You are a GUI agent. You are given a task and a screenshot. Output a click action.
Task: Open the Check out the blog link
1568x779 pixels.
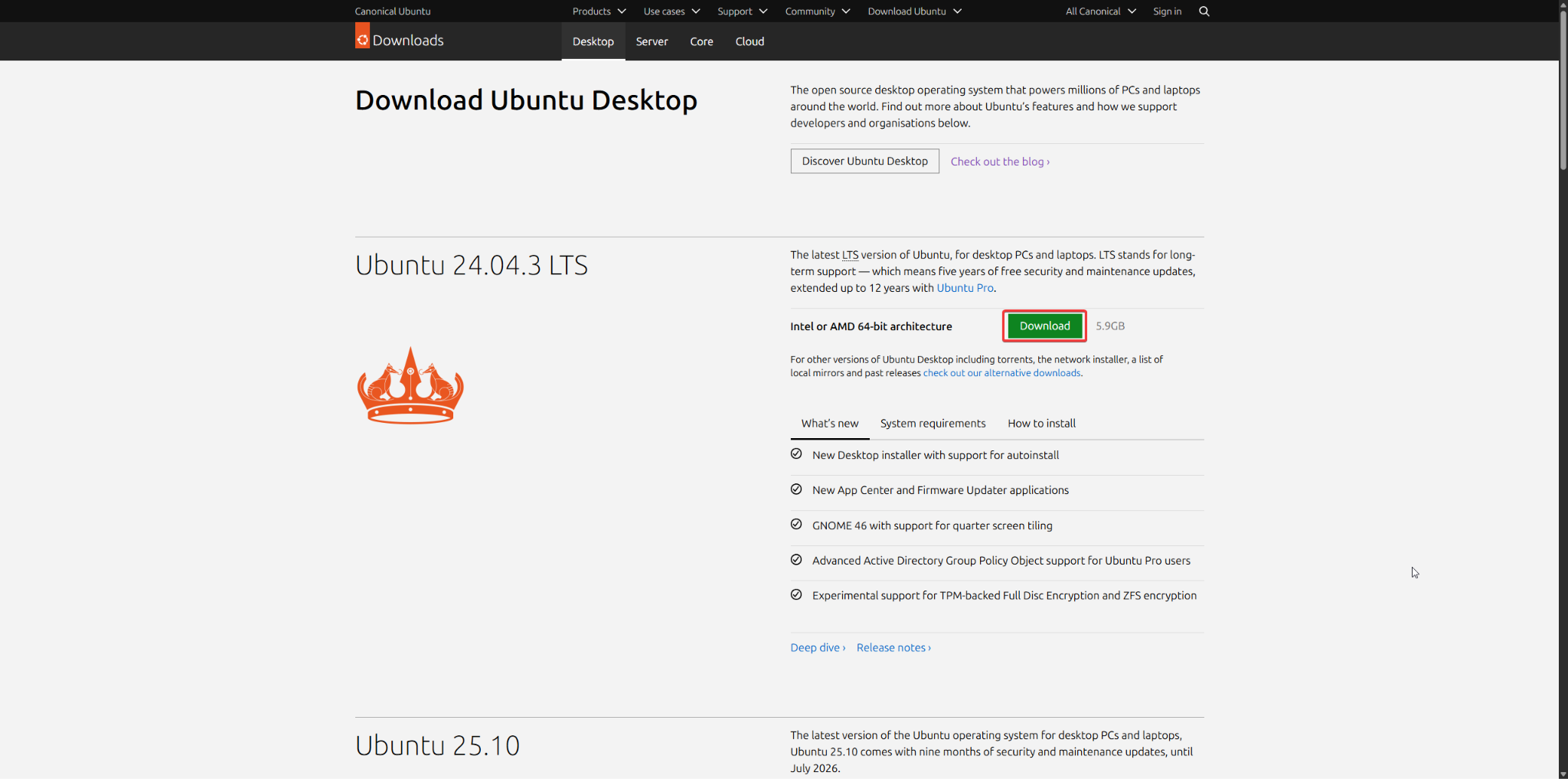pos(999,162)
